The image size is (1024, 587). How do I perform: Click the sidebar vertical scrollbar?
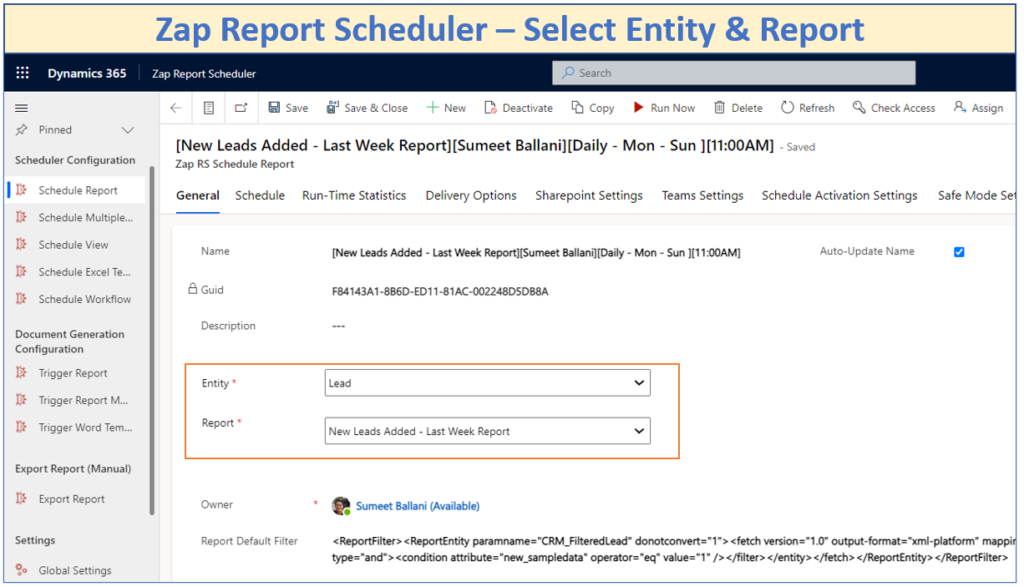click(152, 340)
